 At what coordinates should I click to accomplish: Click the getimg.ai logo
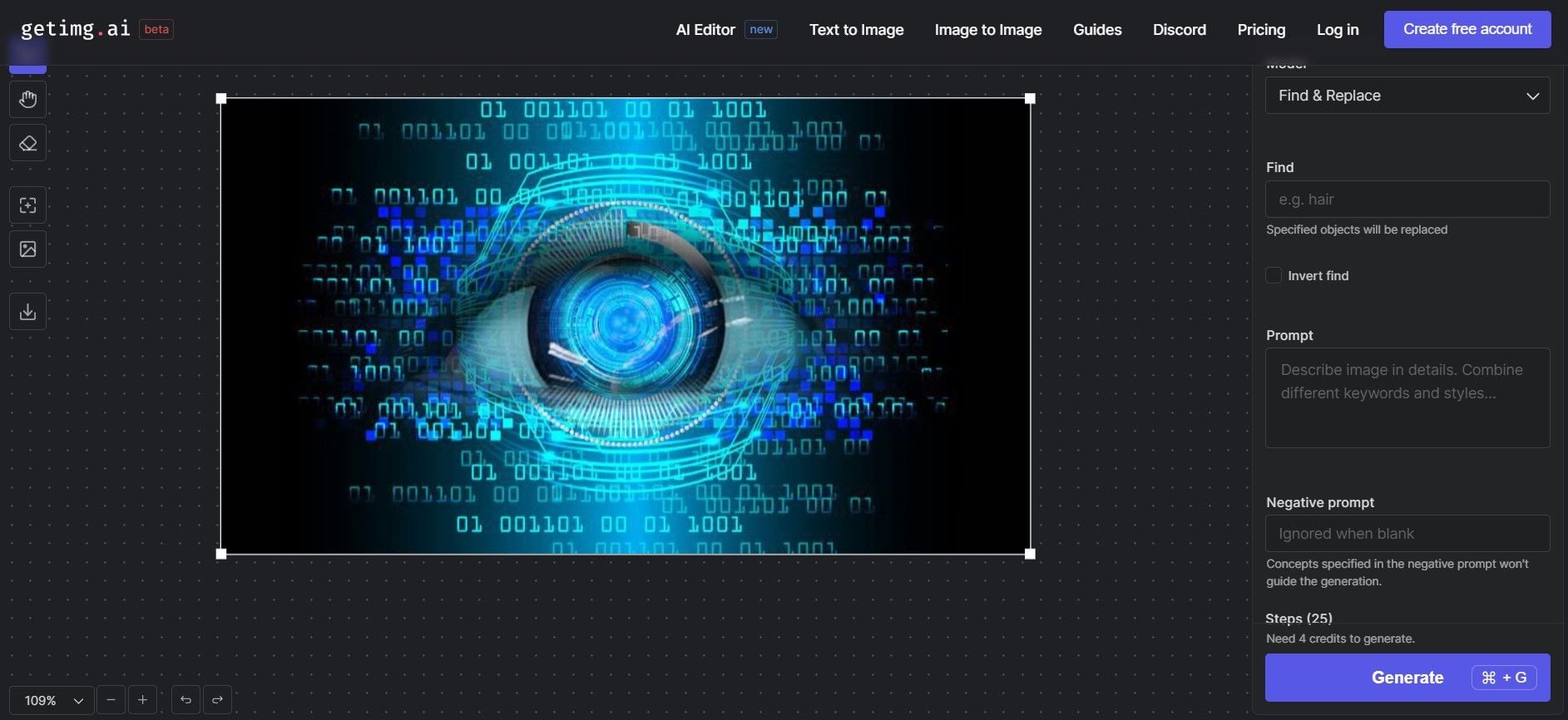point(75,29)
